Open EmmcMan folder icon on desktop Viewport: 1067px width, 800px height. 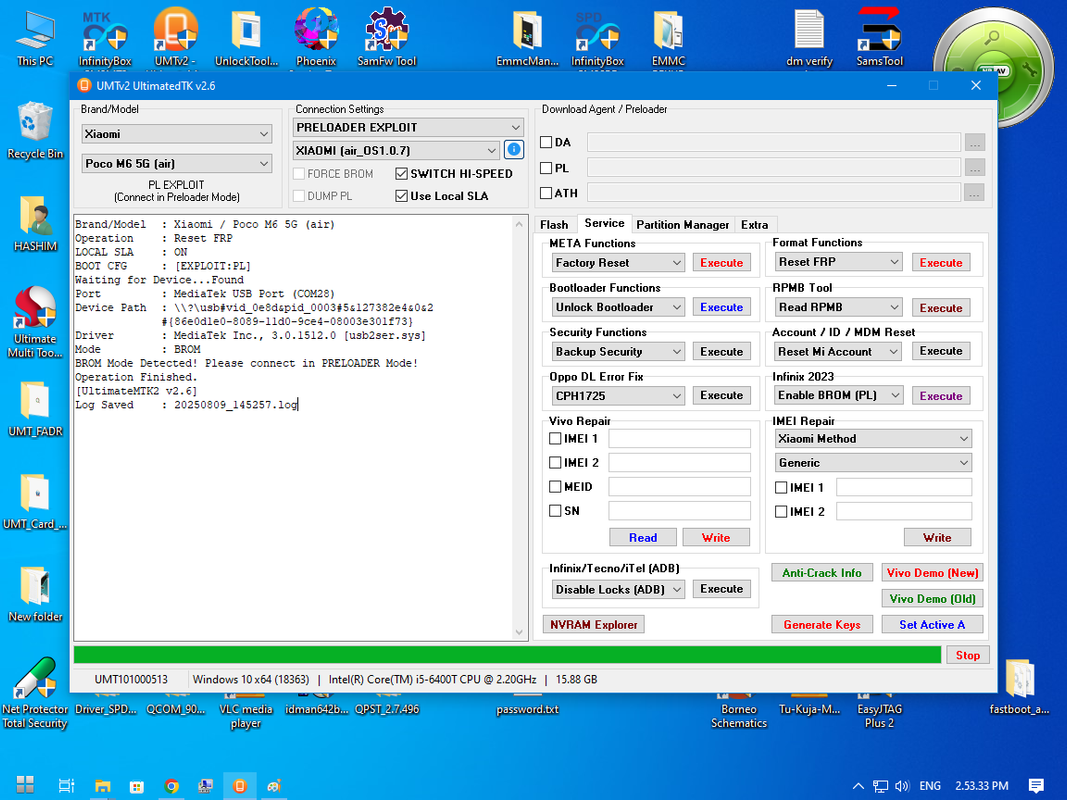point(527,37)
